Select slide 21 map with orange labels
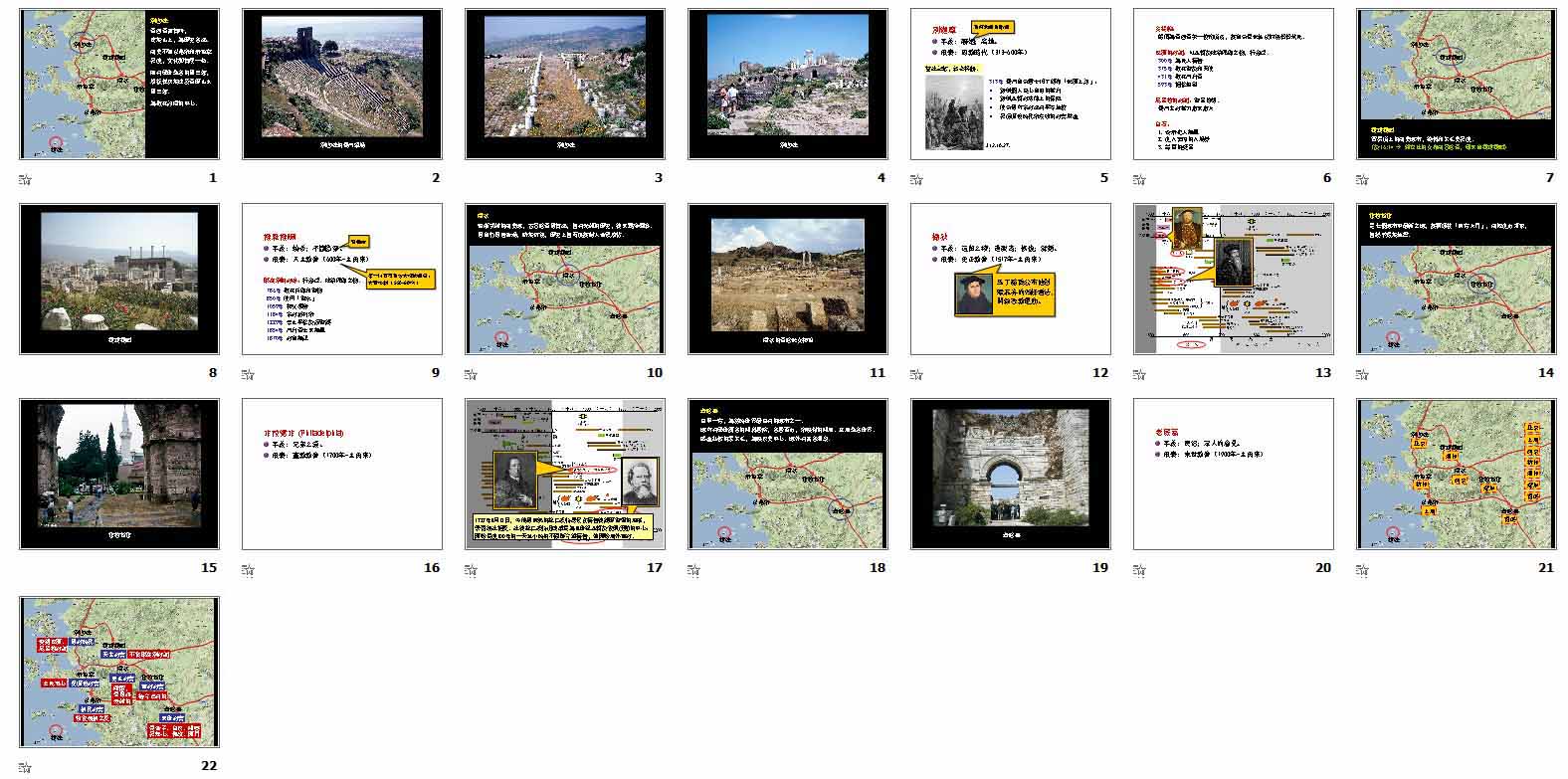 click(x=1456, y=474)
